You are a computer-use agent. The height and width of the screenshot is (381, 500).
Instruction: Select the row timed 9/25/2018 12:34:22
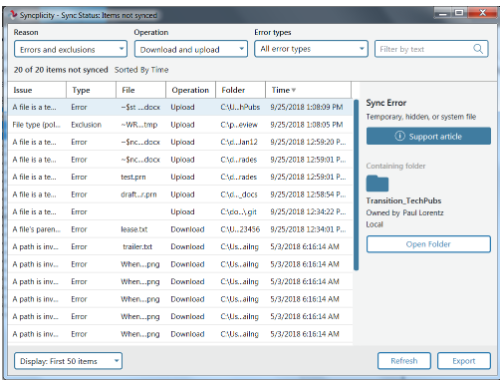pyautogui.click(x=180, y=212)
